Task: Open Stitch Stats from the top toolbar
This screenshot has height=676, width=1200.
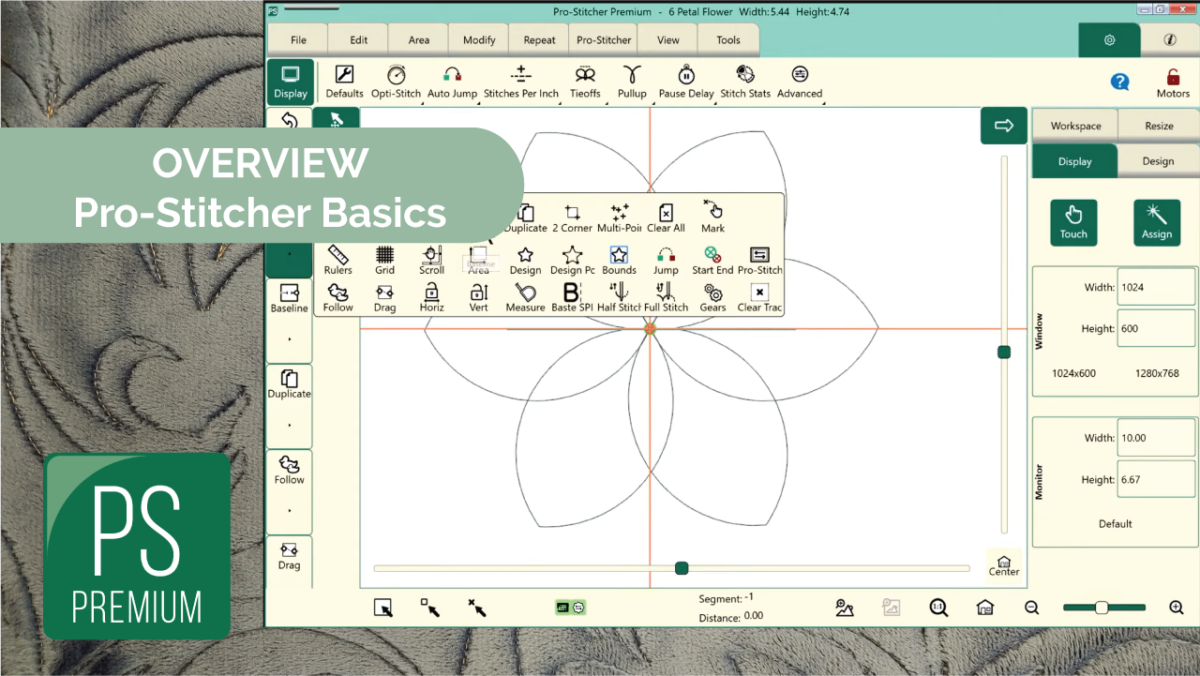Action: click(x=744, y=80)
